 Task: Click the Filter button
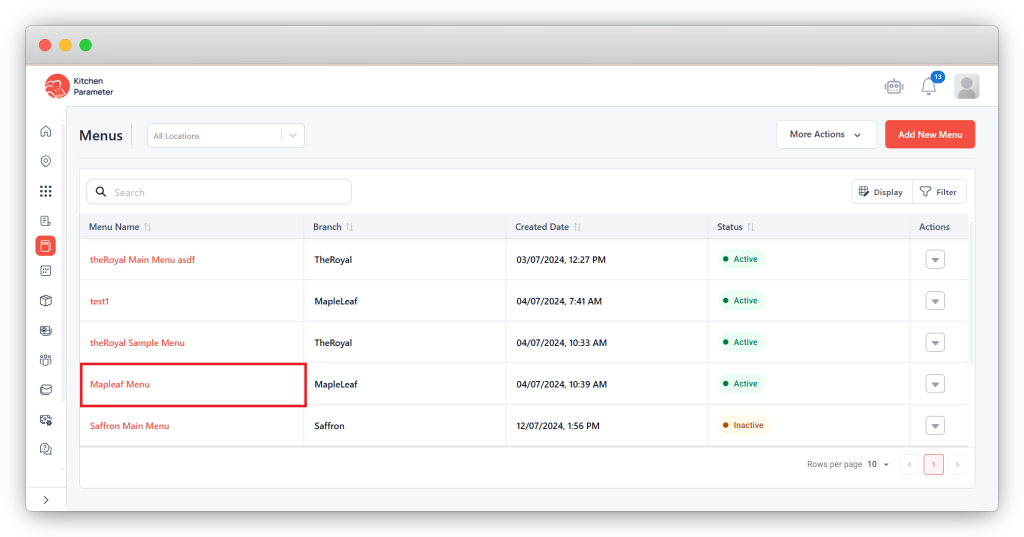pyautogui.click(x=939, y=192)
